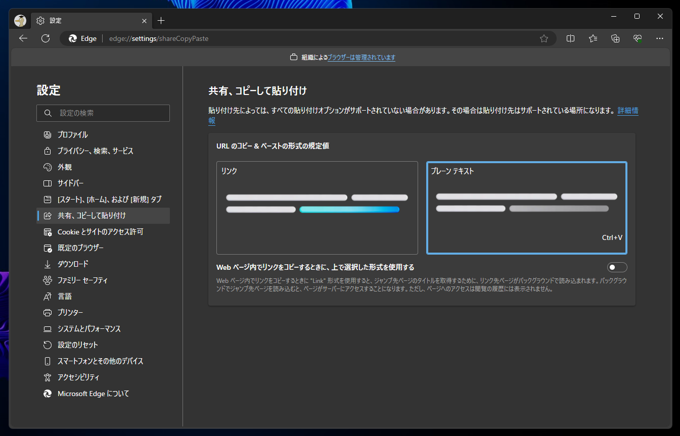Open ブラウザーは管理されています link
The image size is (680, 436).
click(361, 57)
